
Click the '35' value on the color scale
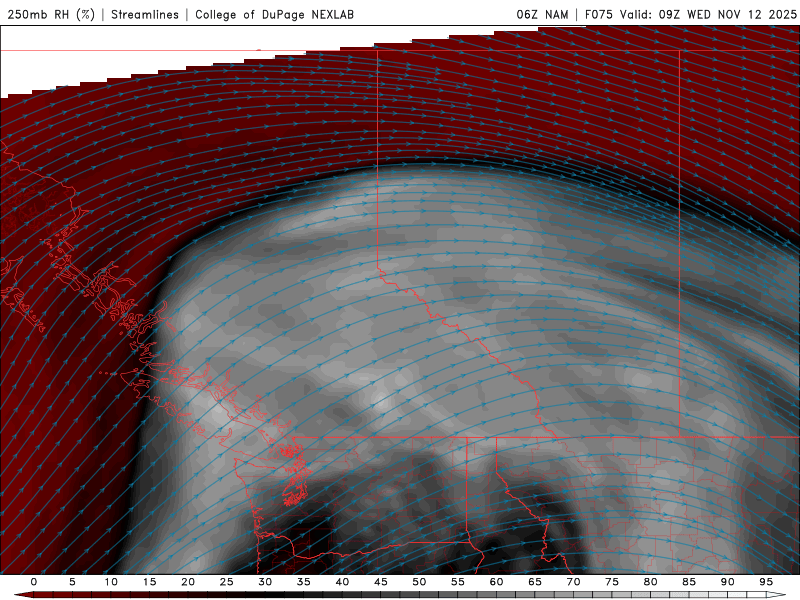point(304,582)
